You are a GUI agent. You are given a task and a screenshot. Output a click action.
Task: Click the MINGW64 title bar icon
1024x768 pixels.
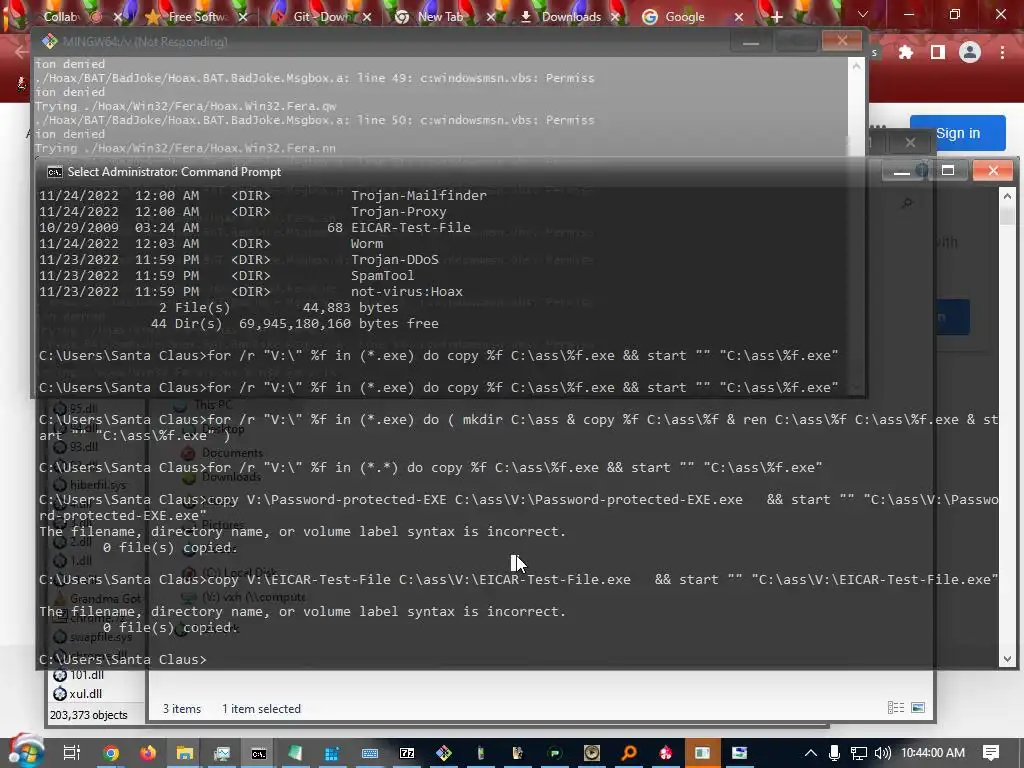[50, 41]
